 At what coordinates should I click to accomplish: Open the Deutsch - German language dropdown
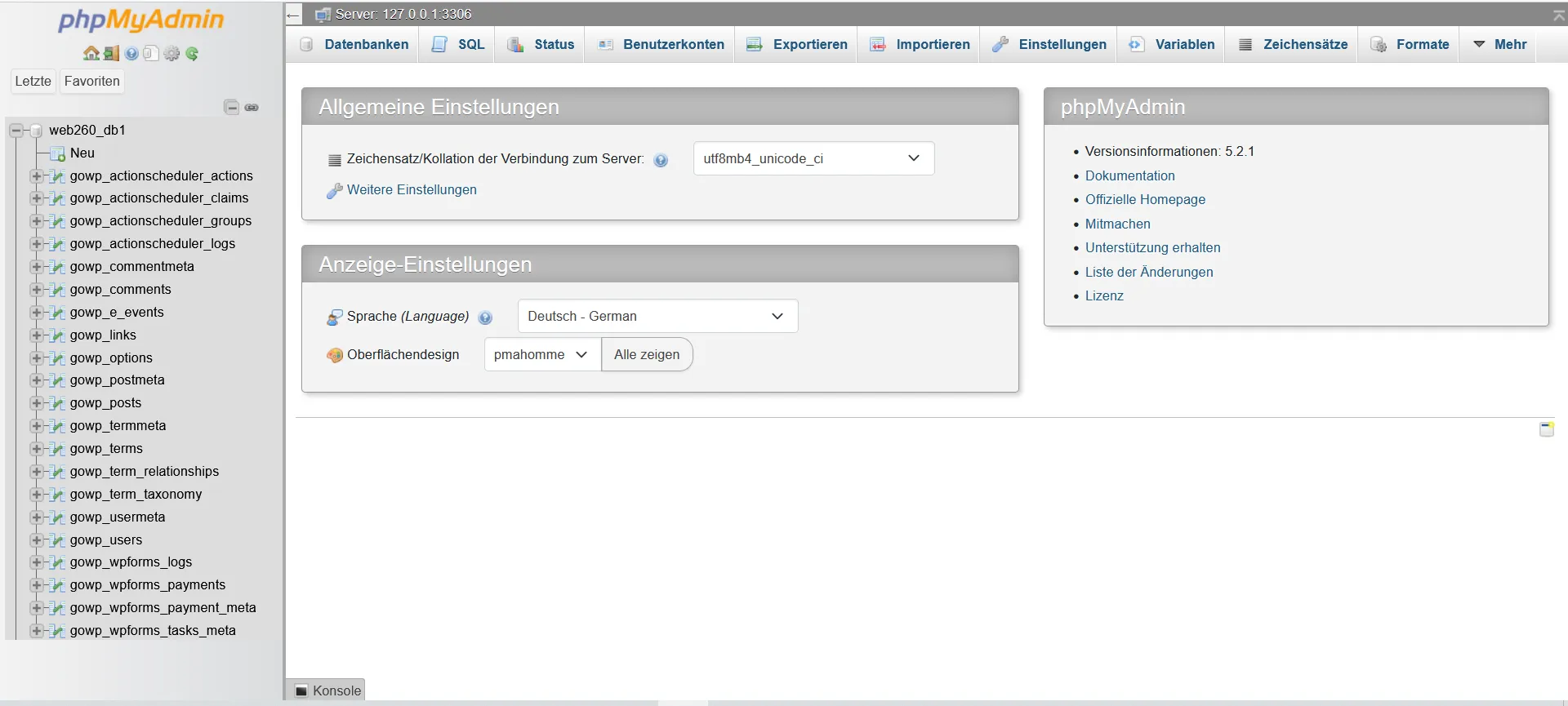click(657, 317)
